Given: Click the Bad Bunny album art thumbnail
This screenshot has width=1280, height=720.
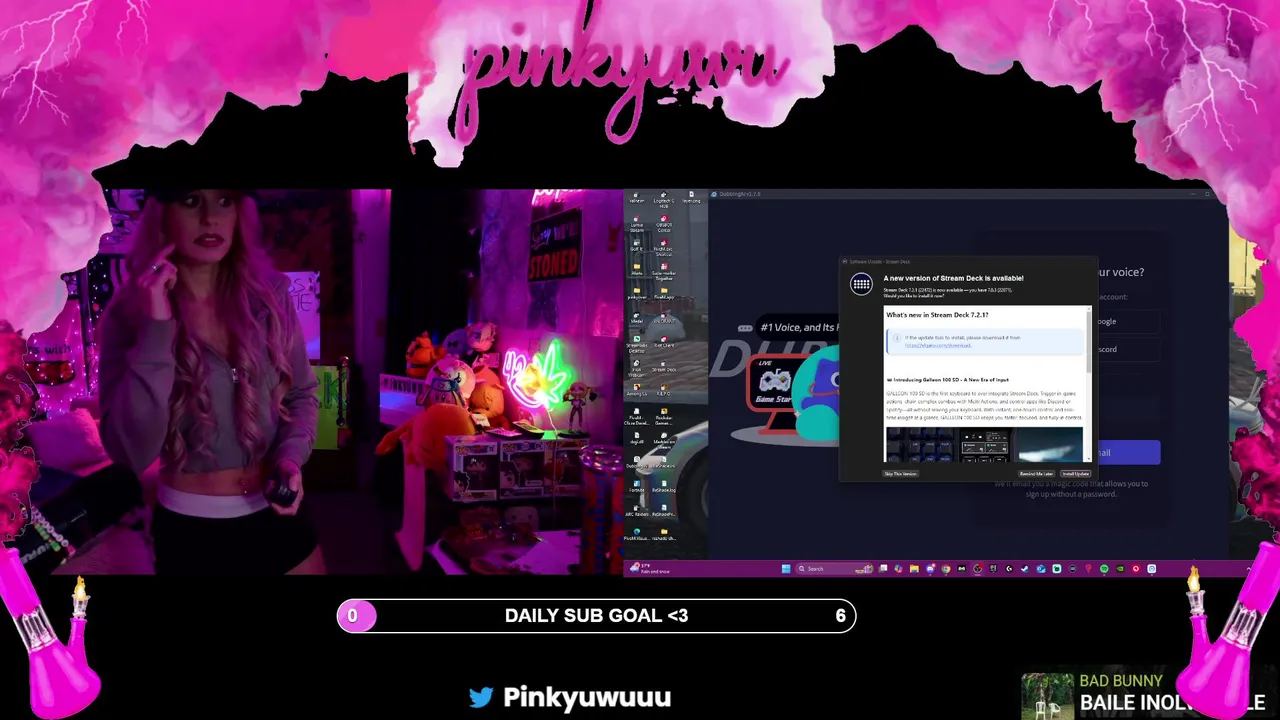Looking at the screenshot, I should (x=1047, y=696).
